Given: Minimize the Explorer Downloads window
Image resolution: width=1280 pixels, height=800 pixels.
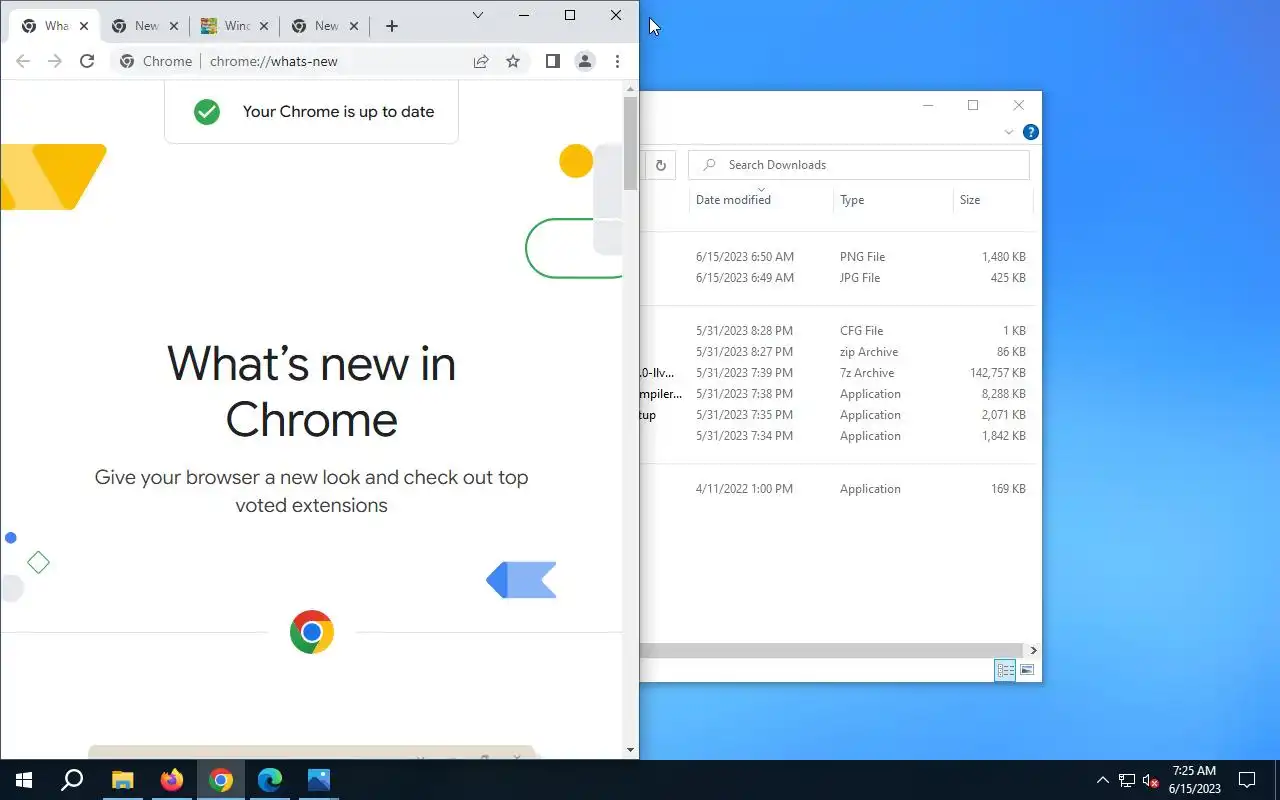Looking at the screenshot, I should (x=928, y=105).
